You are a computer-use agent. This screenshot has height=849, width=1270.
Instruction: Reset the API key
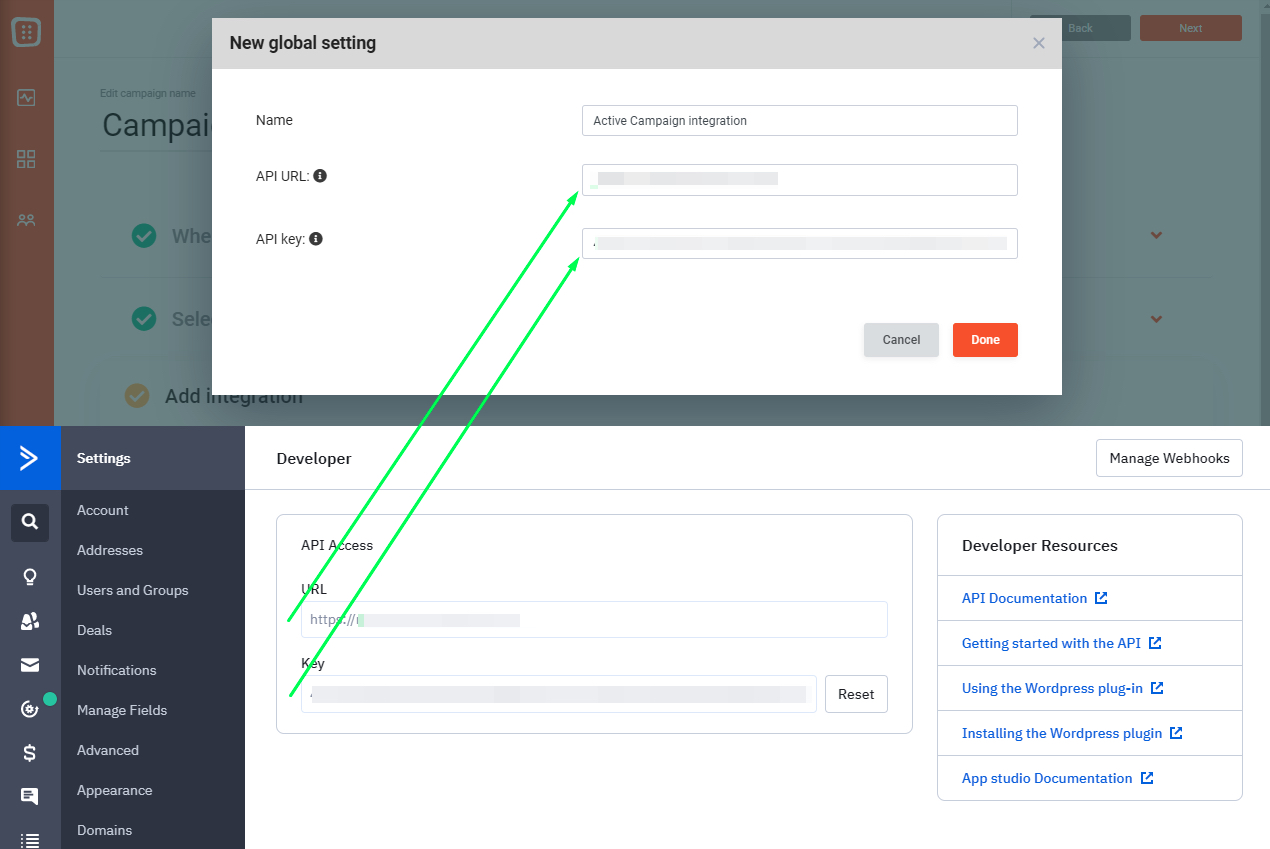(x=856, y=694)
